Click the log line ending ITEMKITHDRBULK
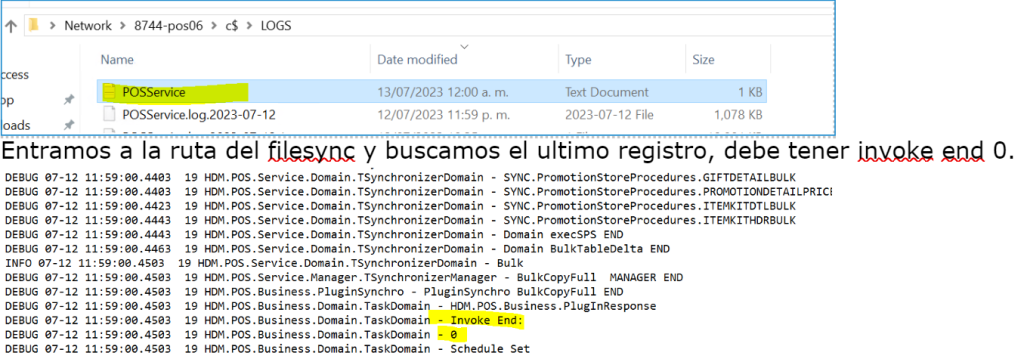Screen dimensions: 1024x362 tap(400, 220)
